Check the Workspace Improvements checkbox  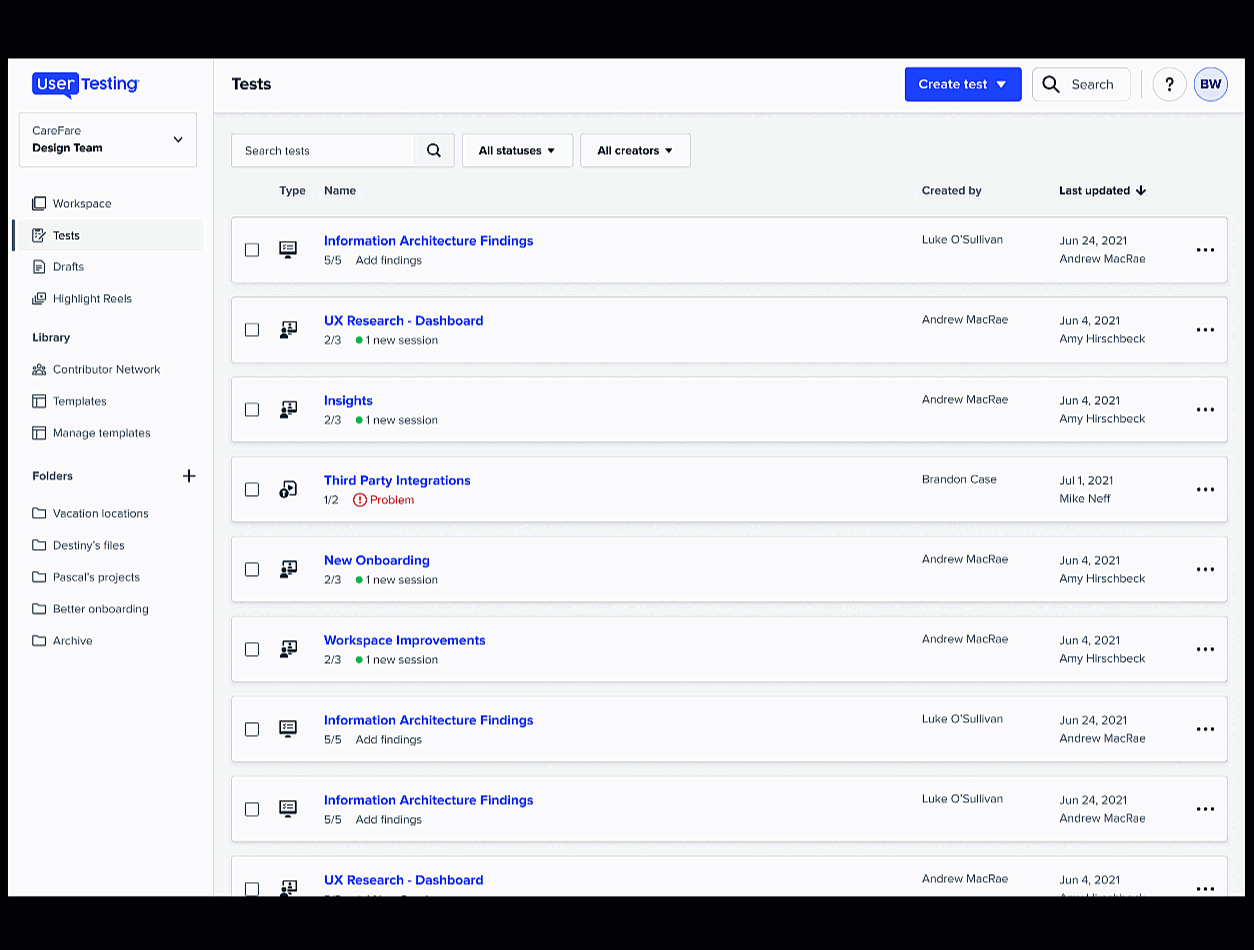[x=252, y=650]
